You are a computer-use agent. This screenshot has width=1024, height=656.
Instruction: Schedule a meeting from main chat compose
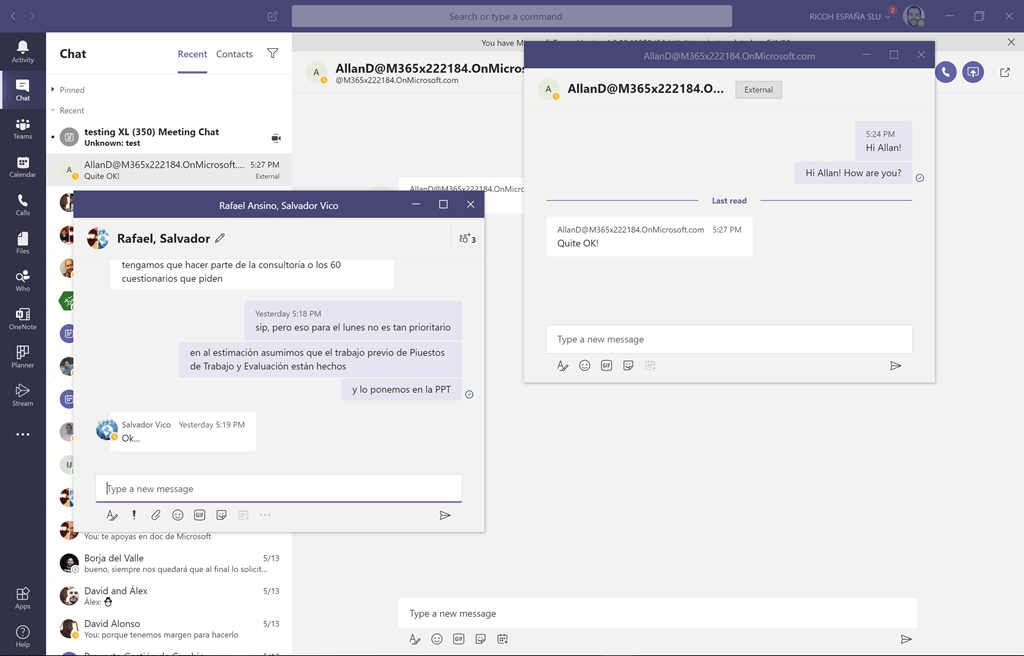[502, 639]
